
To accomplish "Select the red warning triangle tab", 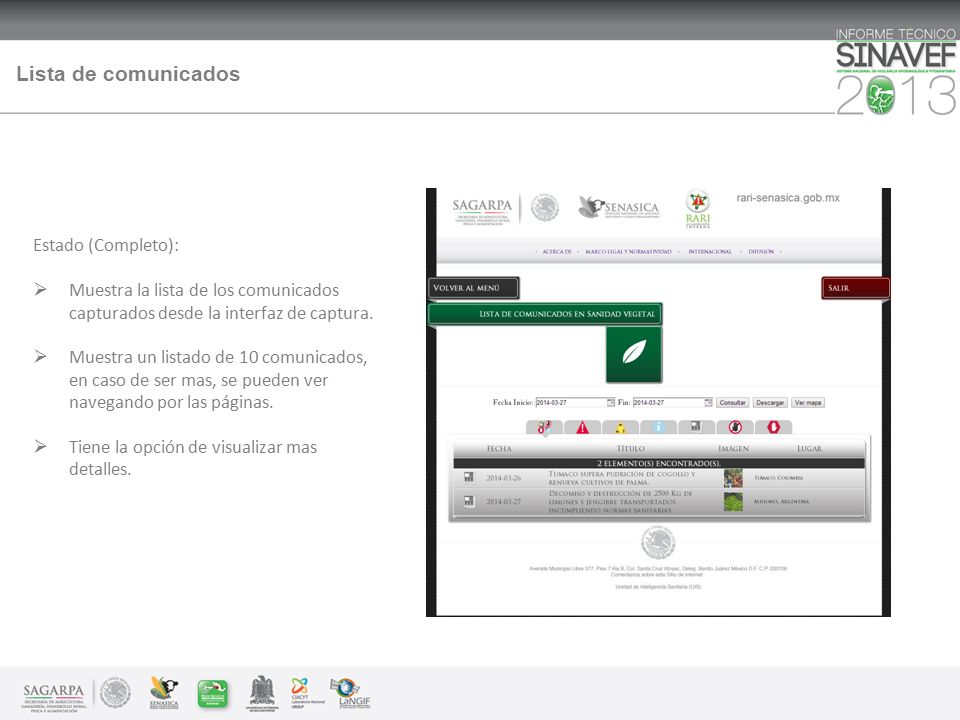I will point(582,427).
